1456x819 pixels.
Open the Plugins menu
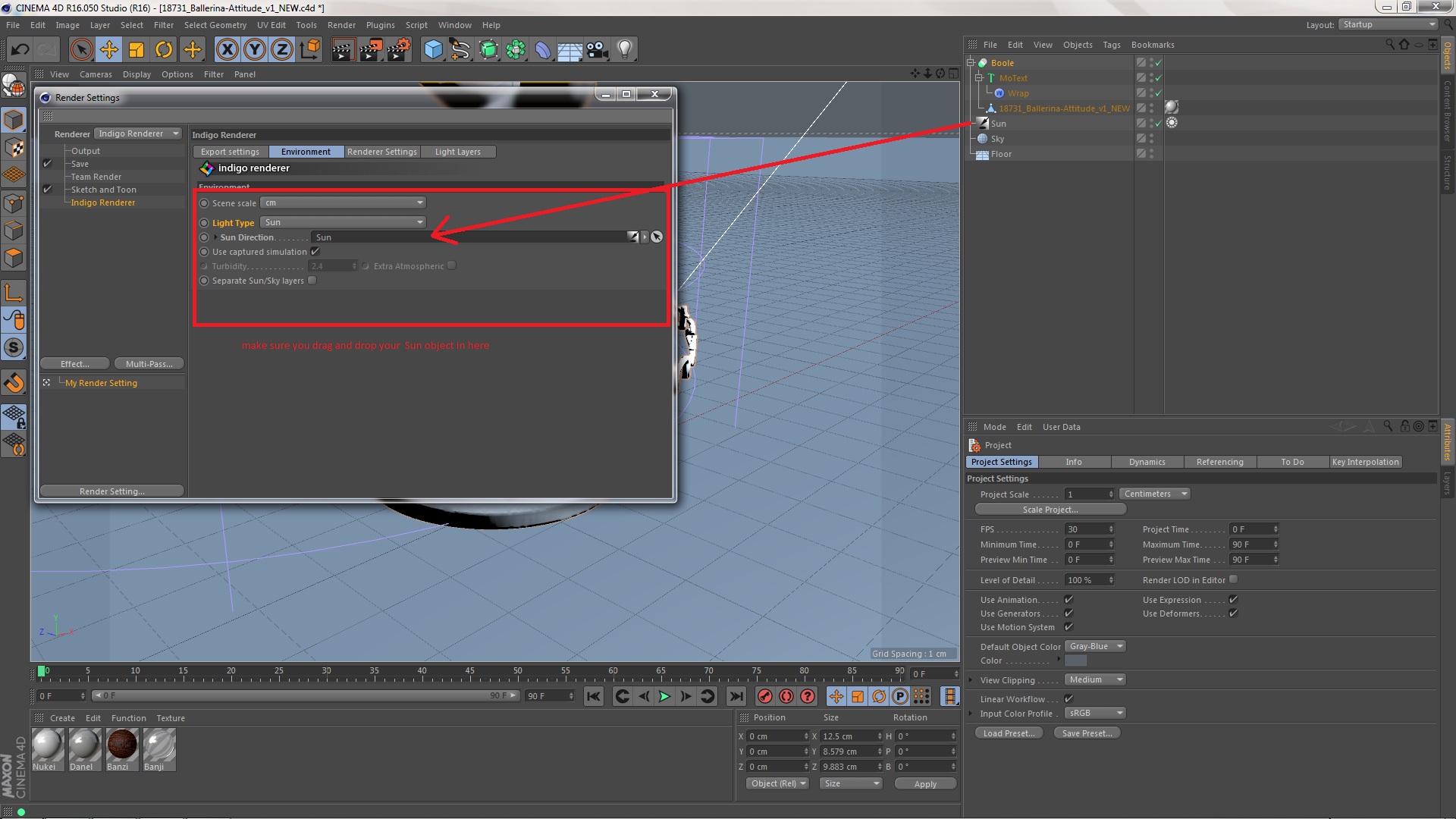(380, 25)
